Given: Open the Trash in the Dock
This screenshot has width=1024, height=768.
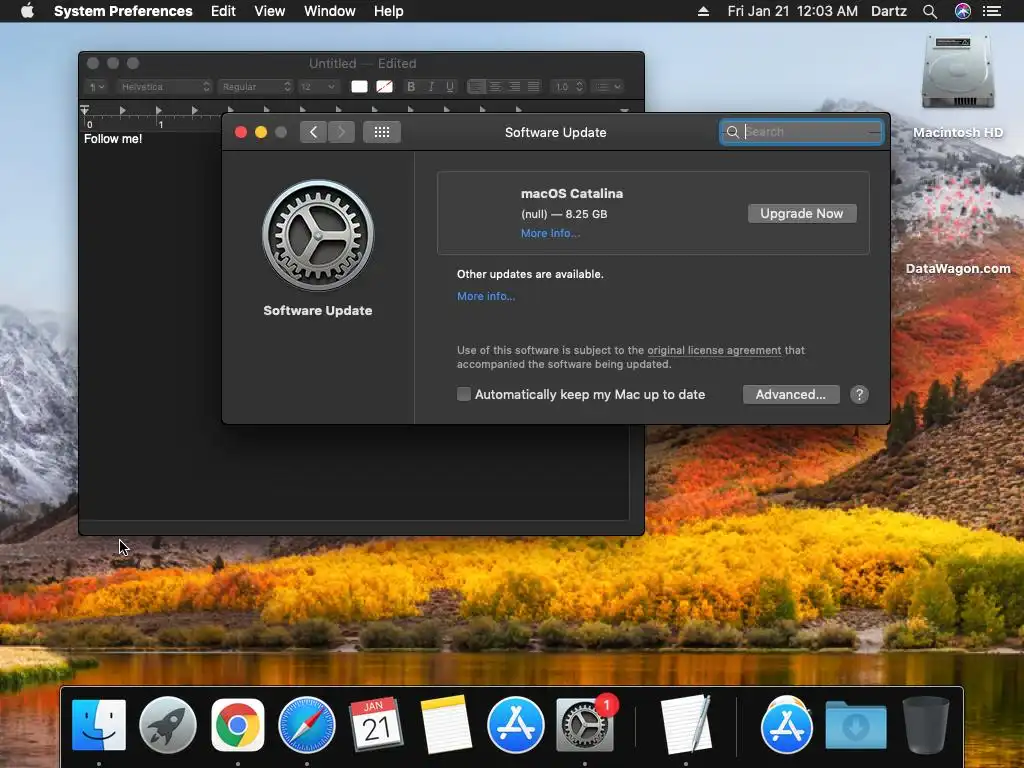Looking at the screenshot, I should 925,725.
